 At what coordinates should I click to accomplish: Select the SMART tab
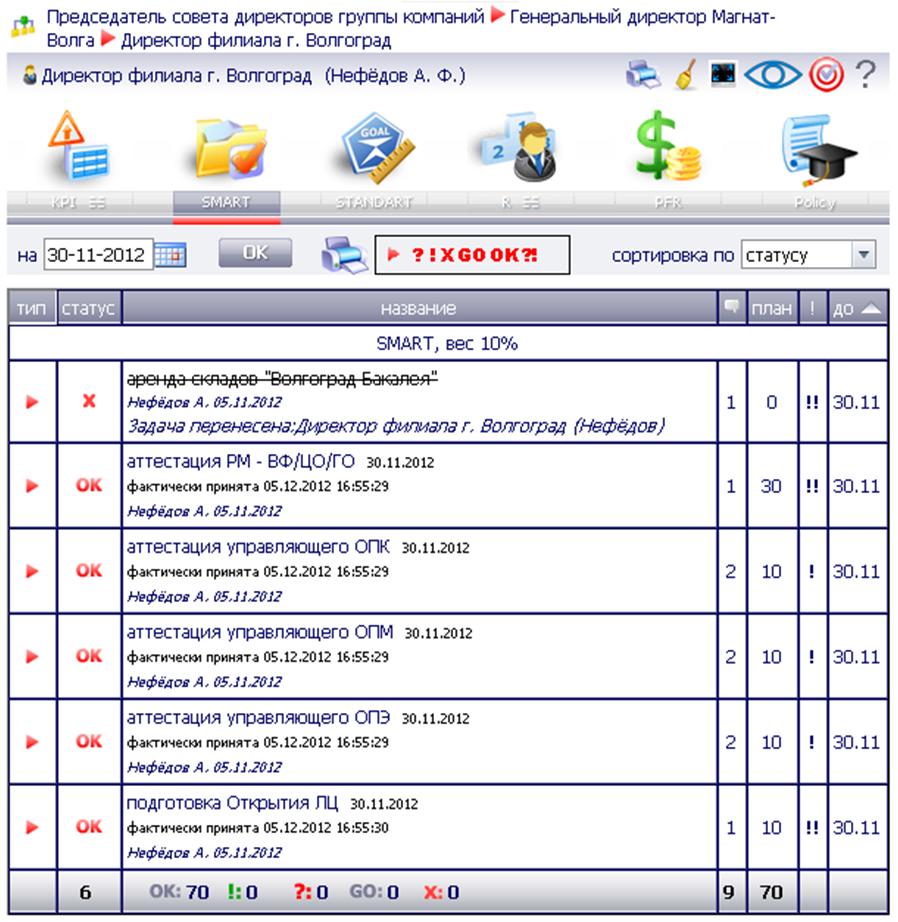pos(226,203)
